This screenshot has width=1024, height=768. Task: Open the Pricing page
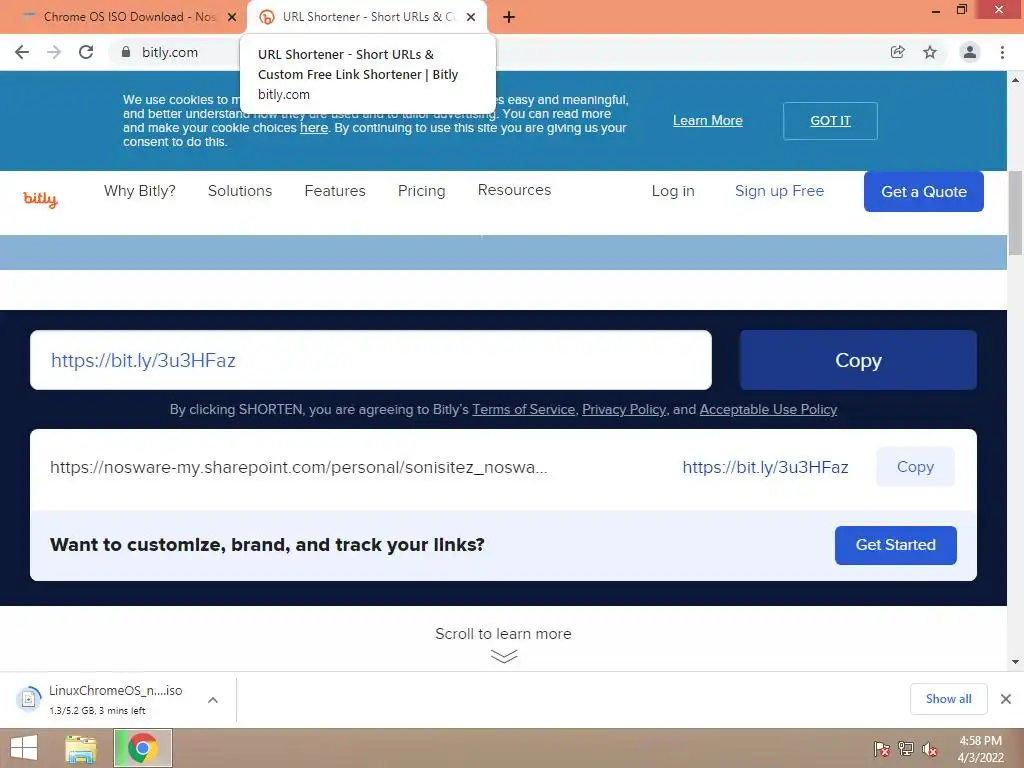[x=421, y=191]
